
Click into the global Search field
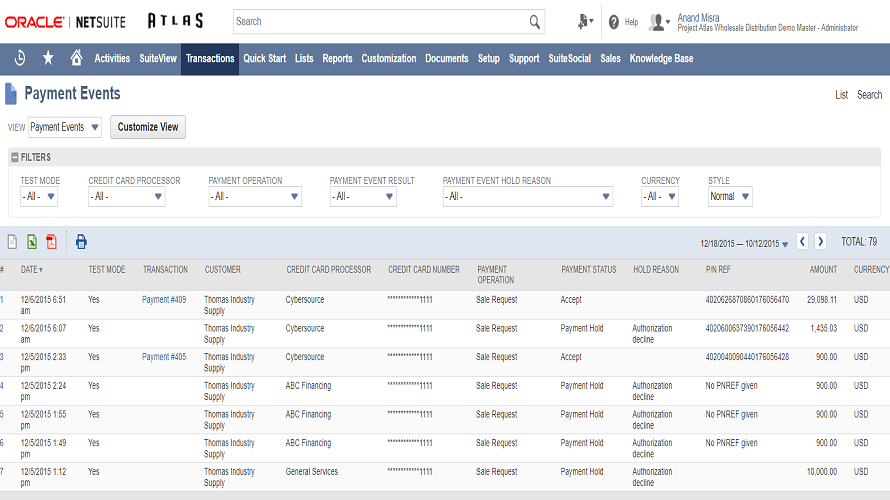pos(380,22)
